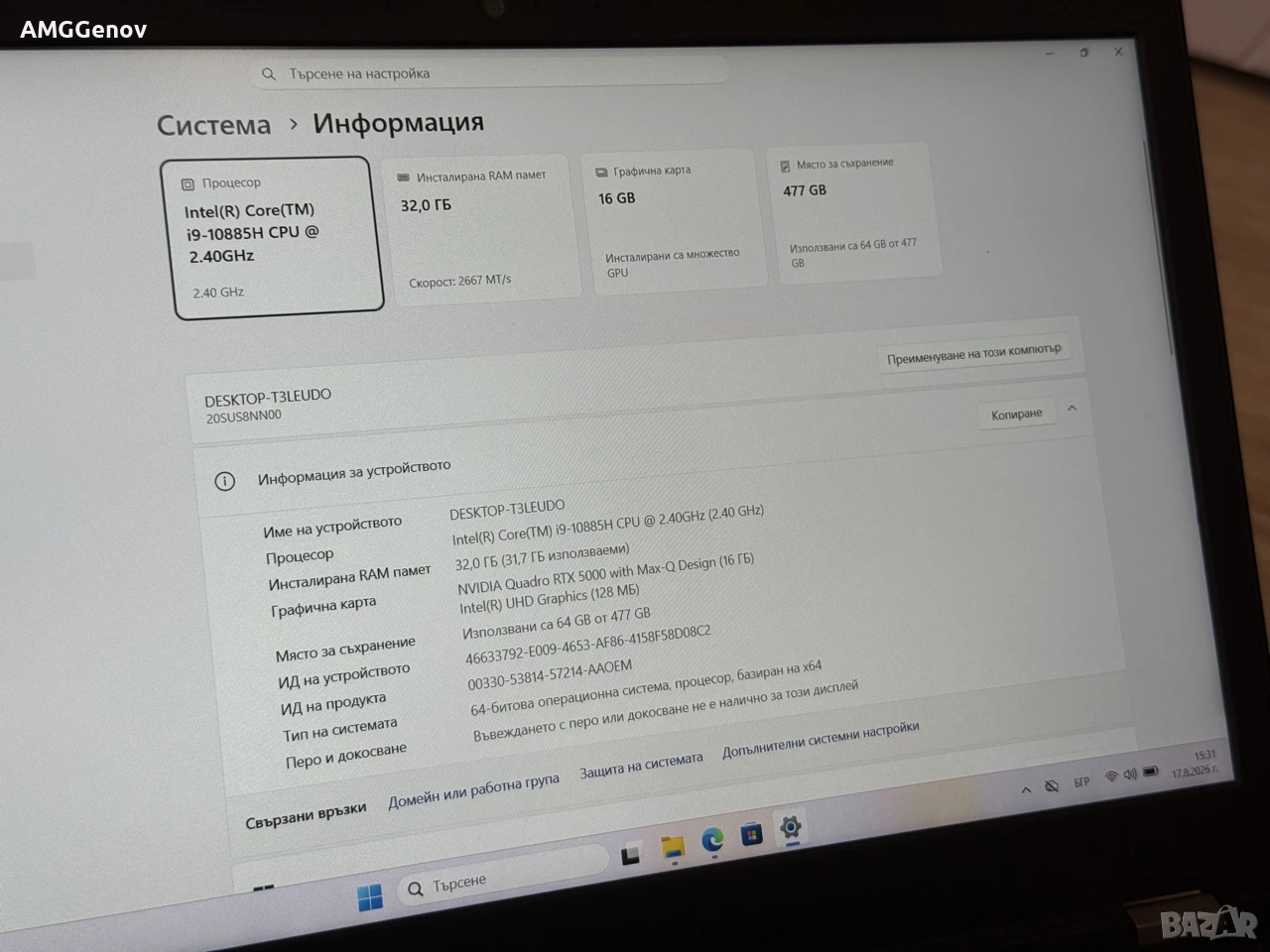Click the muted notifications tray icon
1270x952 pixels.
click(1052, 786)
